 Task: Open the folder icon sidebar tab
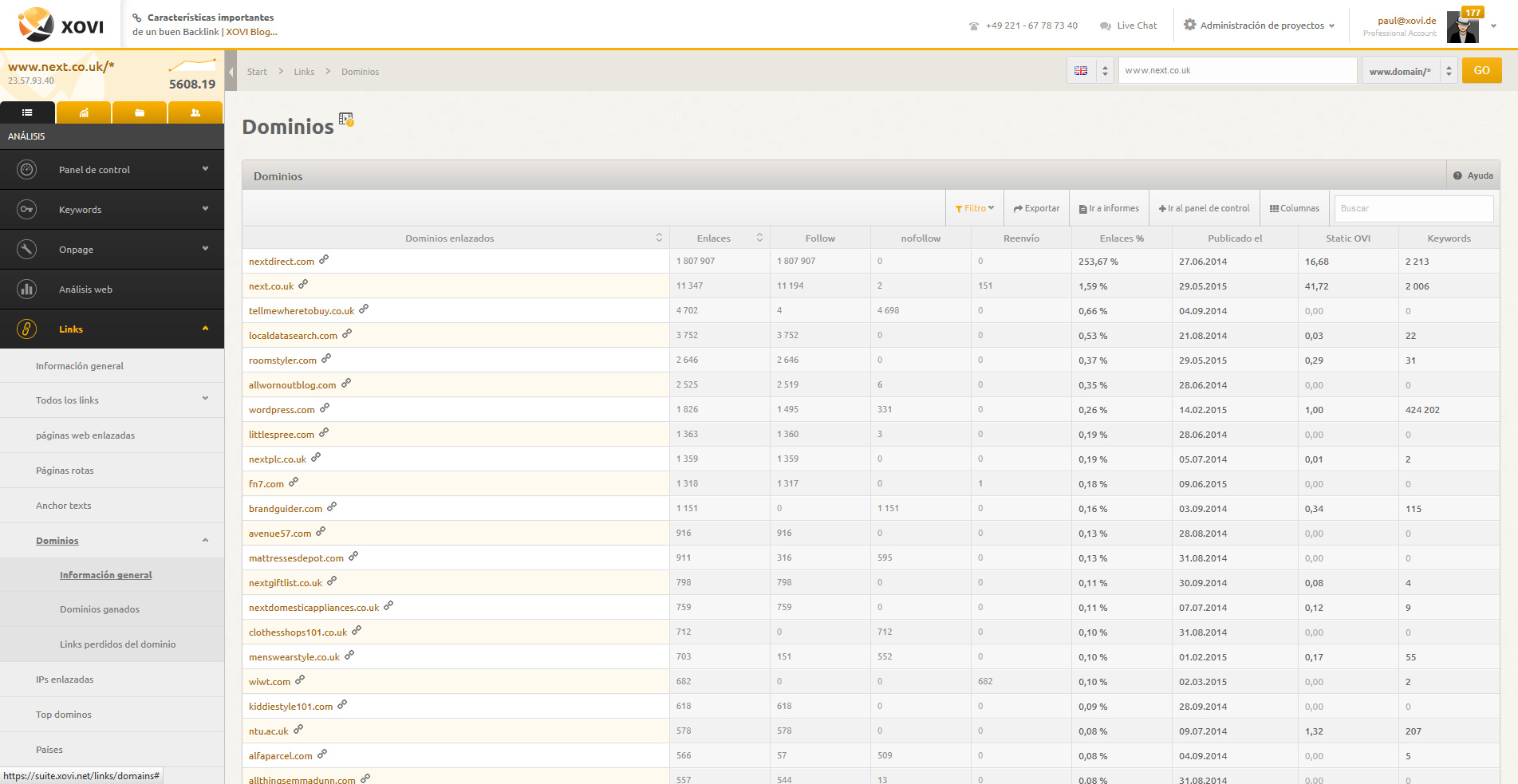pyautogui.click(x=140, y=112)
